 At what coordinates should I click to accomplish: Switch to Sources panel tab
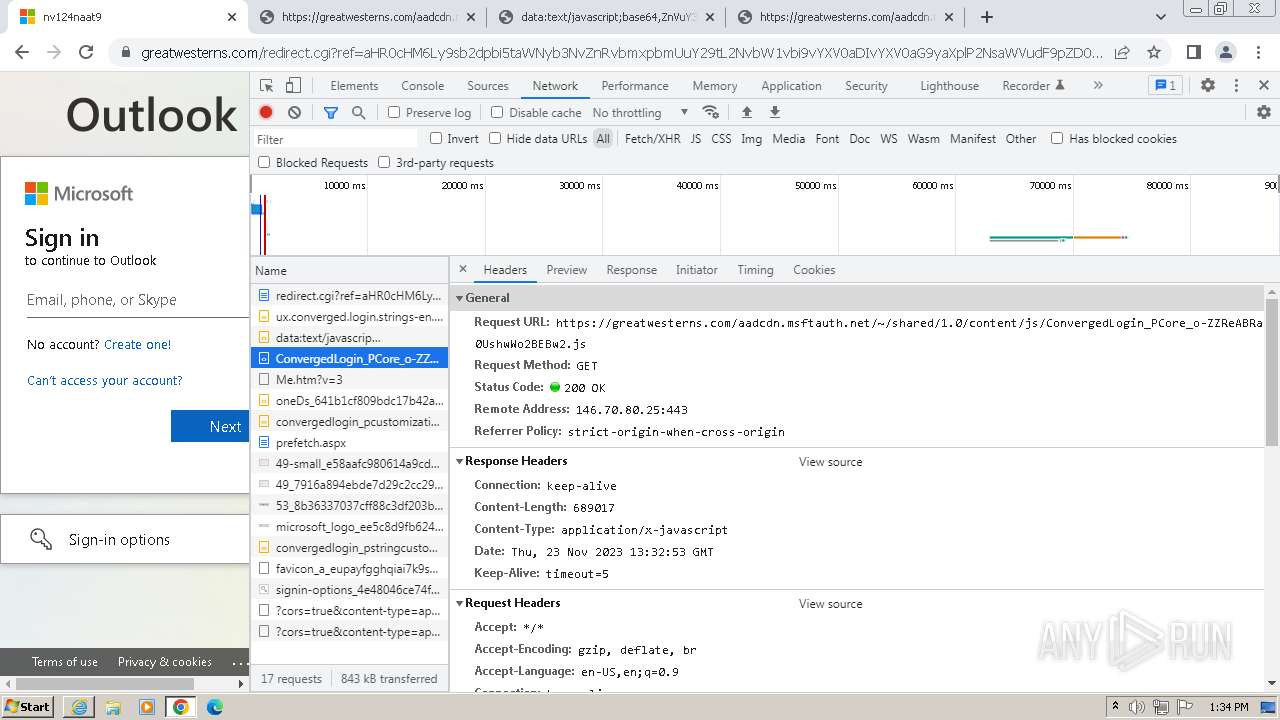point(488,86)
